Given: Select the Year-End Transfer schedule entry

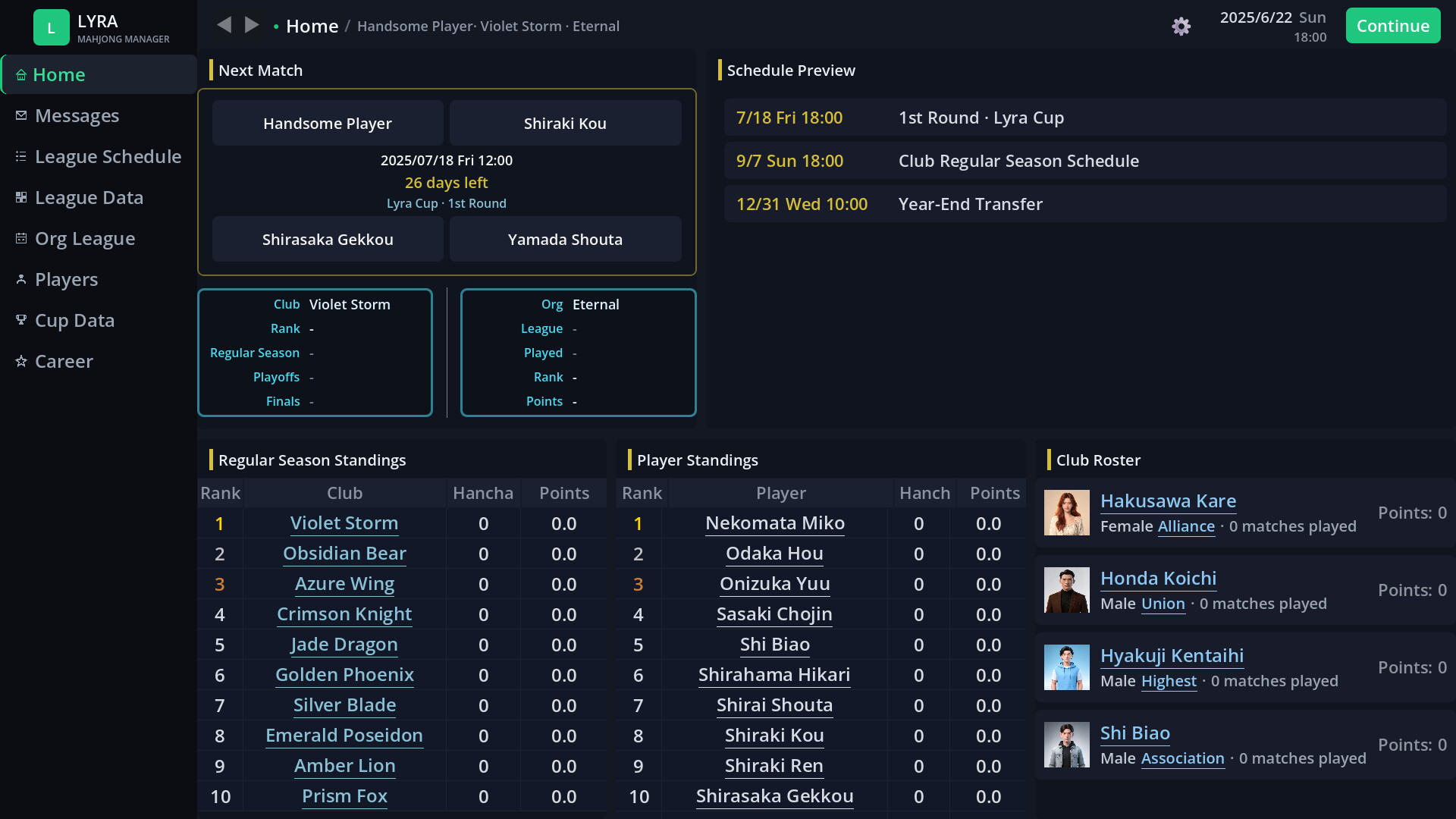Looking at the screenshot, I should [x=1085, y=204].
